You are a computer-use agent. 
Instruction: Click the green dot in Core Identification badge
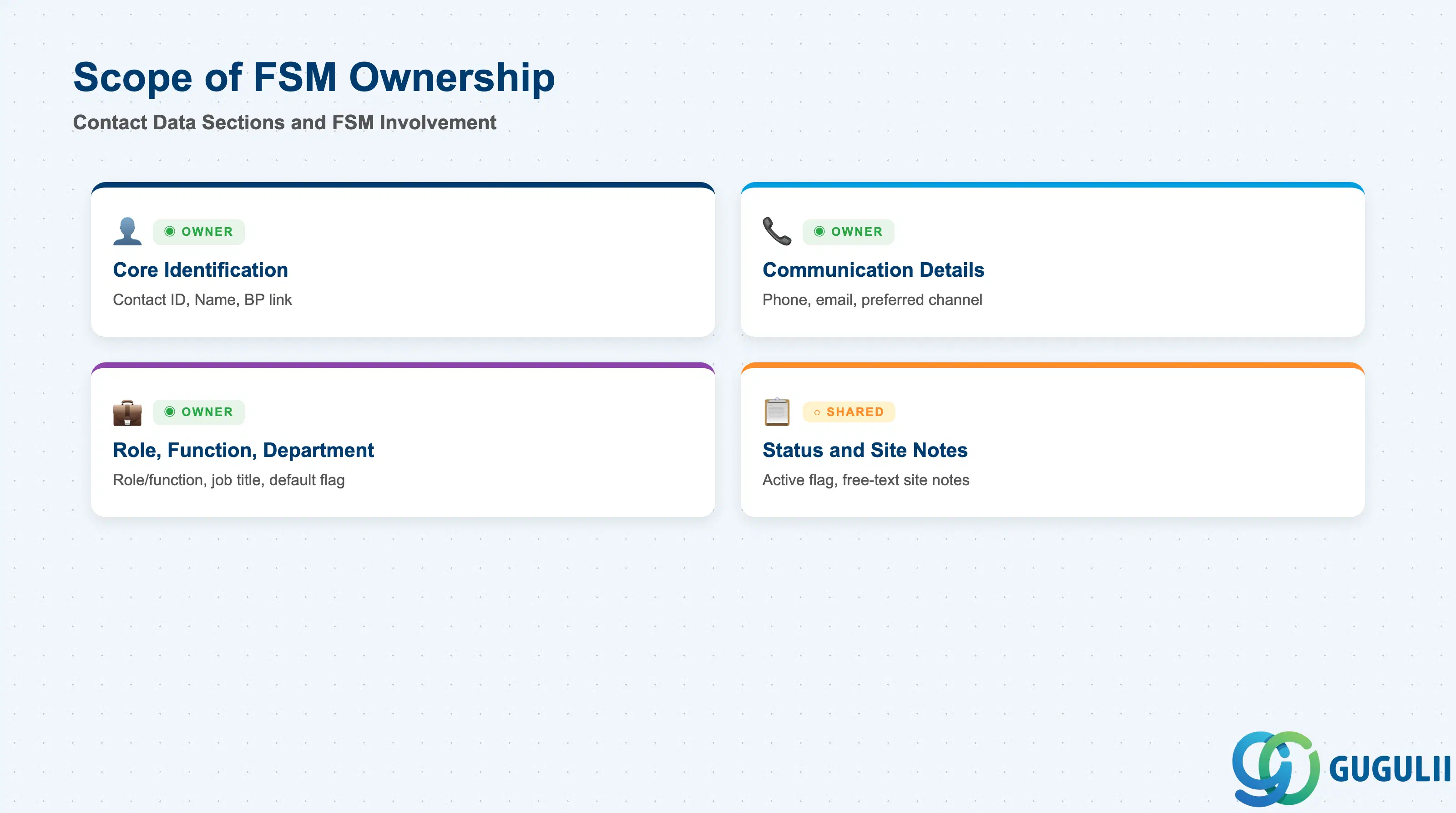pos(170,231)
